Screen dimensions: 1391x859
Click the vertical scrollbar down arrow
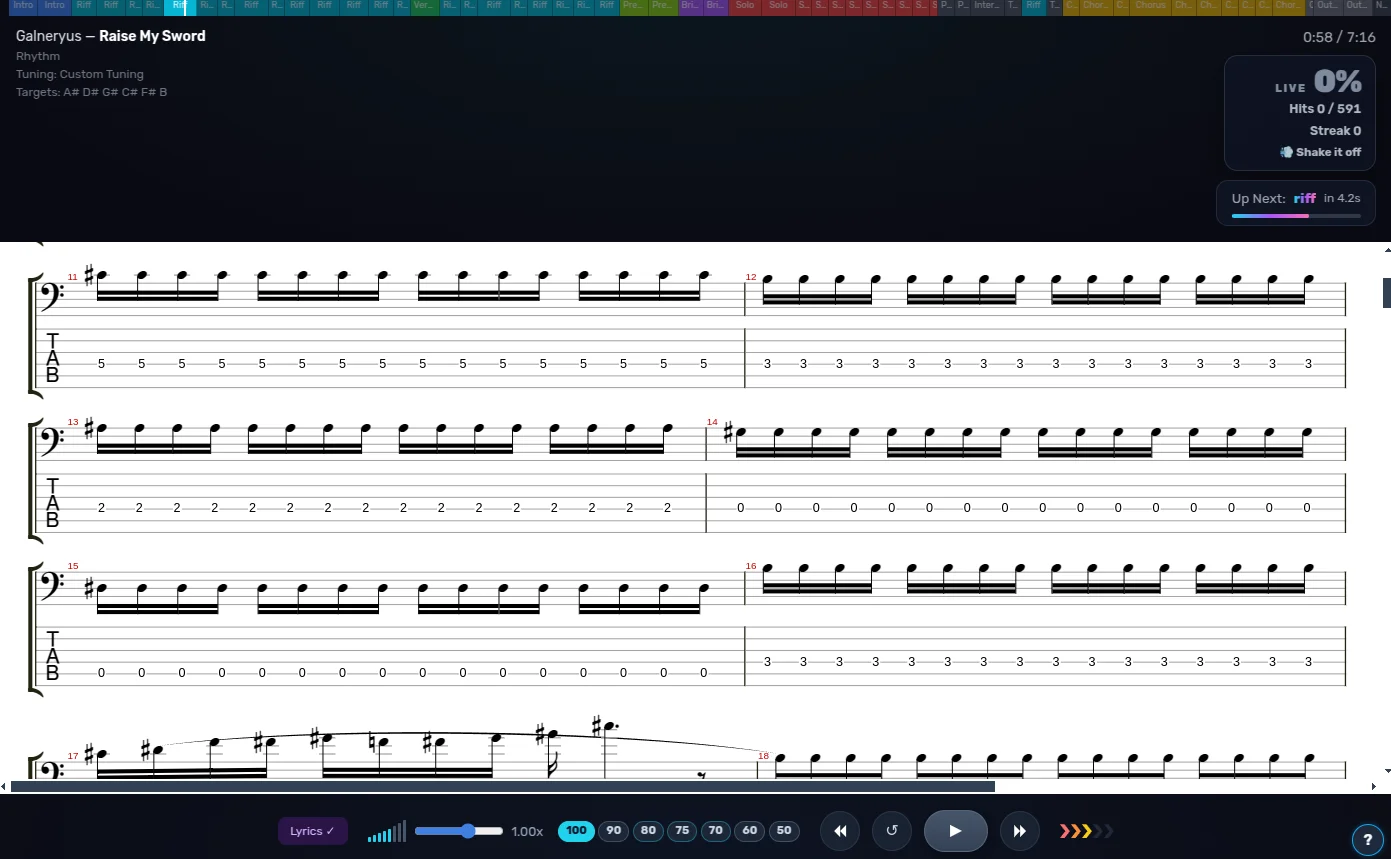[1386, 772]
